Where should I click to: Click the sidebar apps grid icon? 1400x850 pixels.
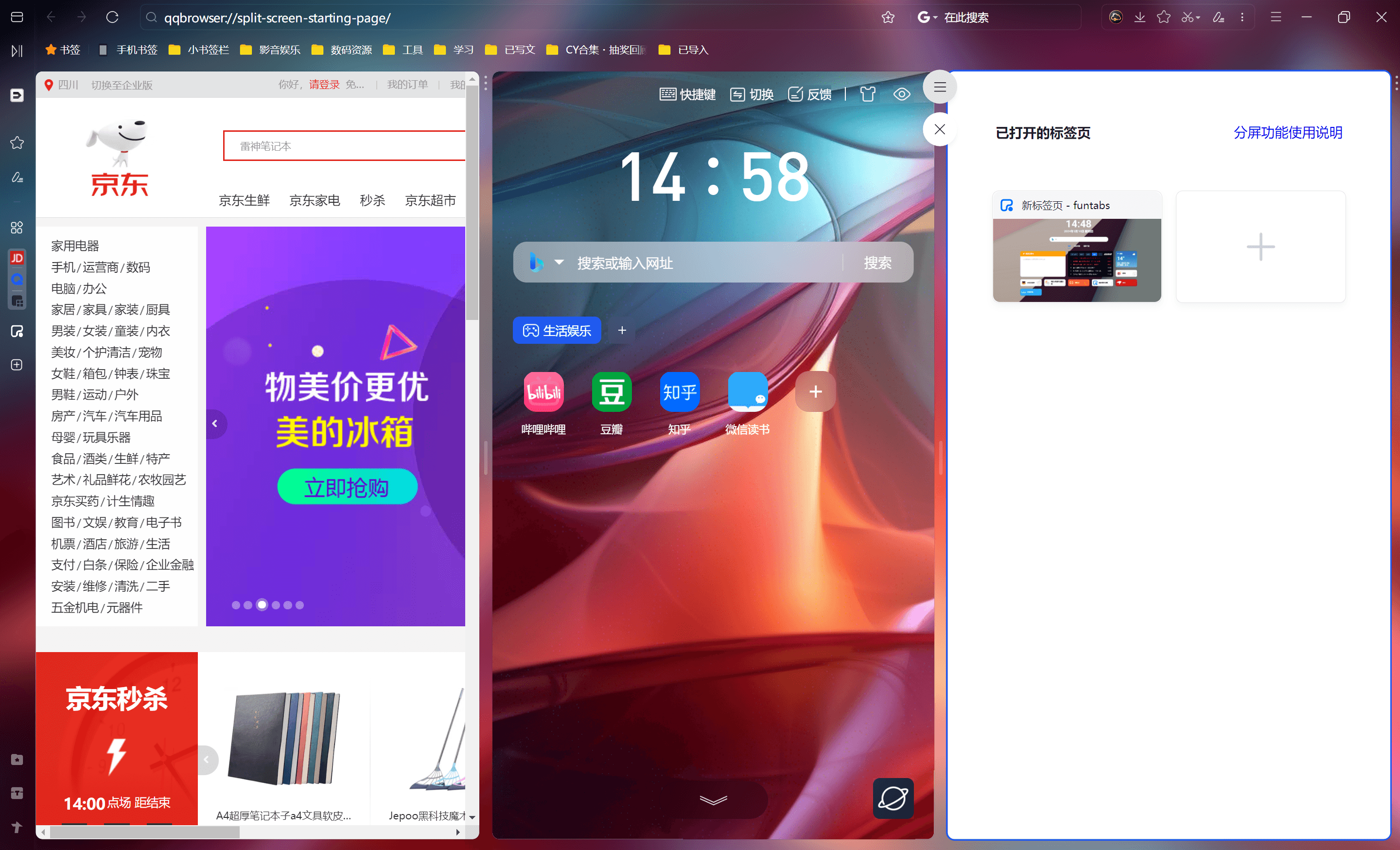17,228
